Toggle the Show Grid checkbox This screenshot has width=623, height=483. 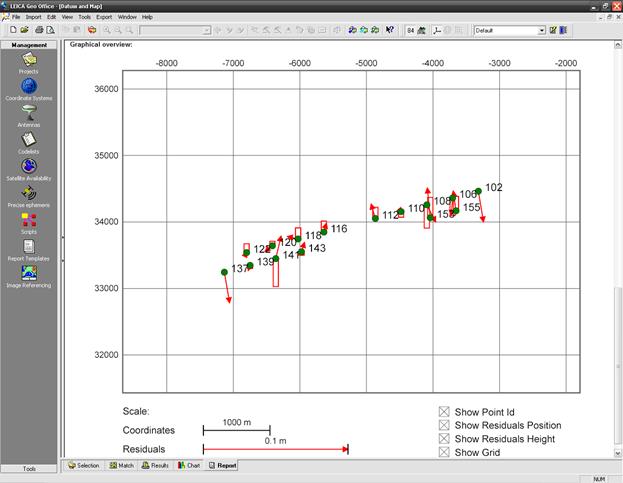click(x=444, y=453)
